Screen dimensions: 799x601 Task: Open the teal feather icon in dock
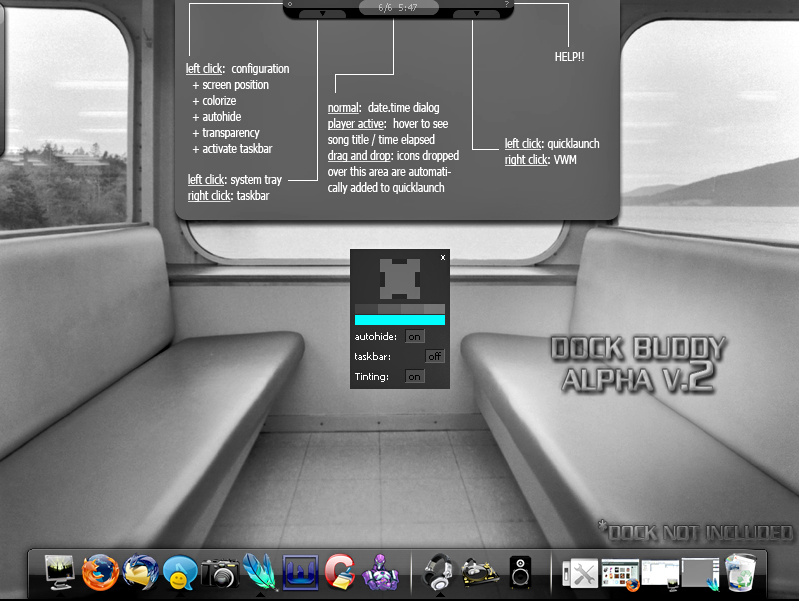[x=260, y=572]
